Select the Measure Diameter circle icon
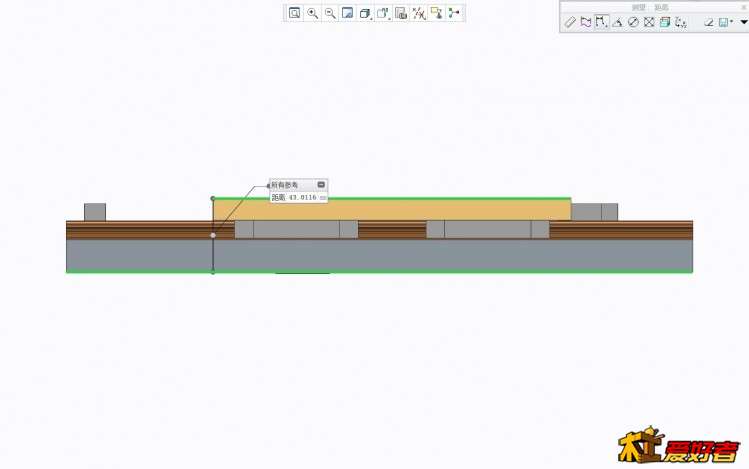The height and width of the screenshot is (469, 749). [x=633, y=22]
